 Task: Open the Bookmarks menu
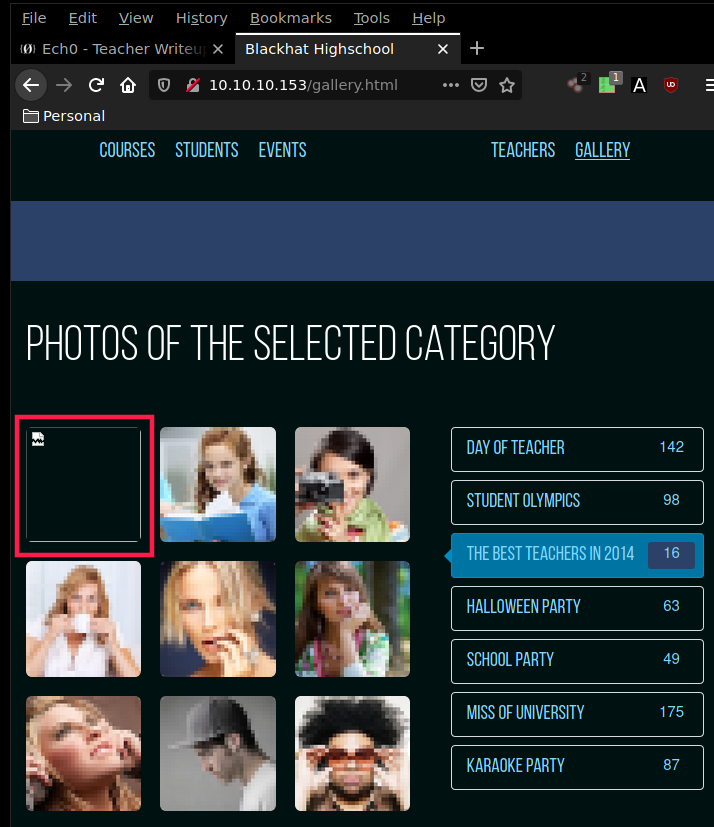point(291,18)
